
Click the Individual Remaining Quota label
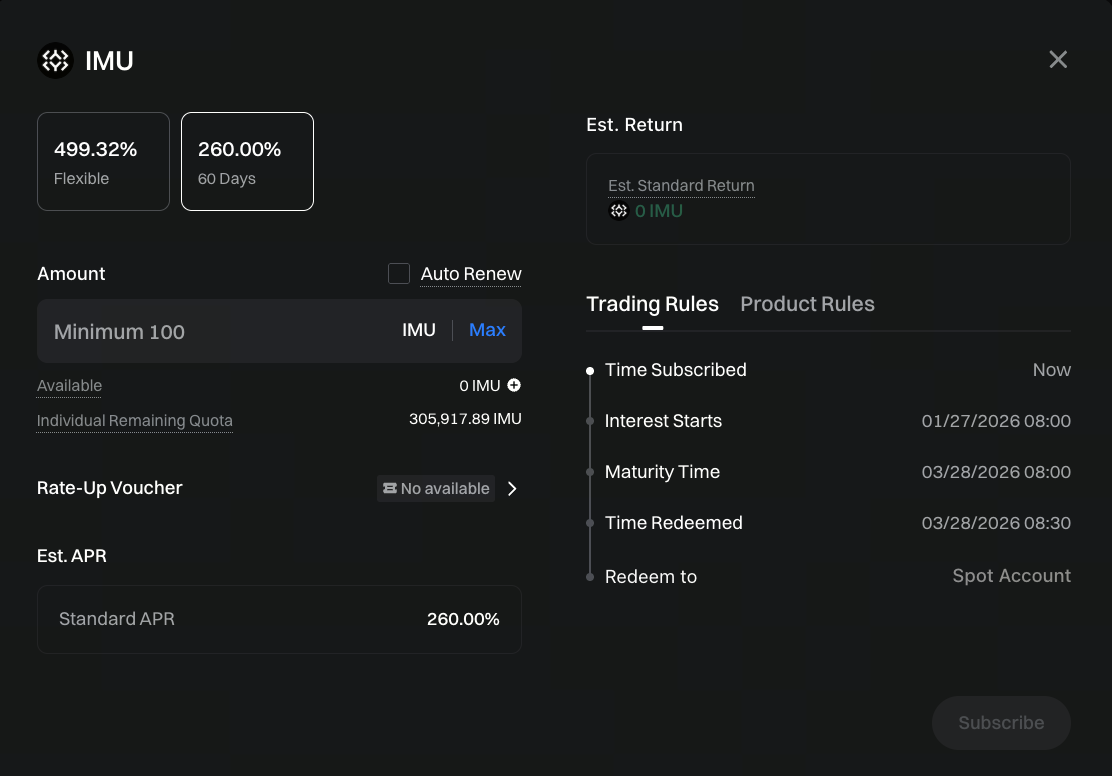click(135, 421)
